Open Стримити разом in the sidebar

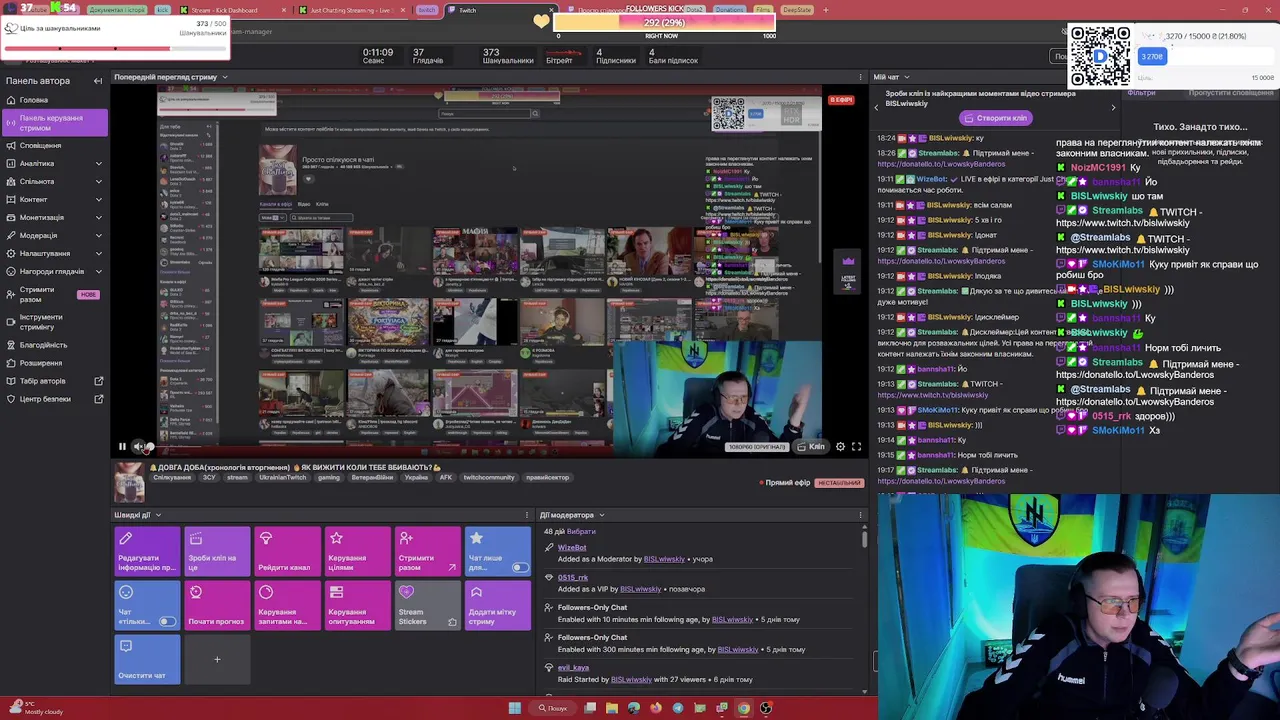[x=55, y=294]
